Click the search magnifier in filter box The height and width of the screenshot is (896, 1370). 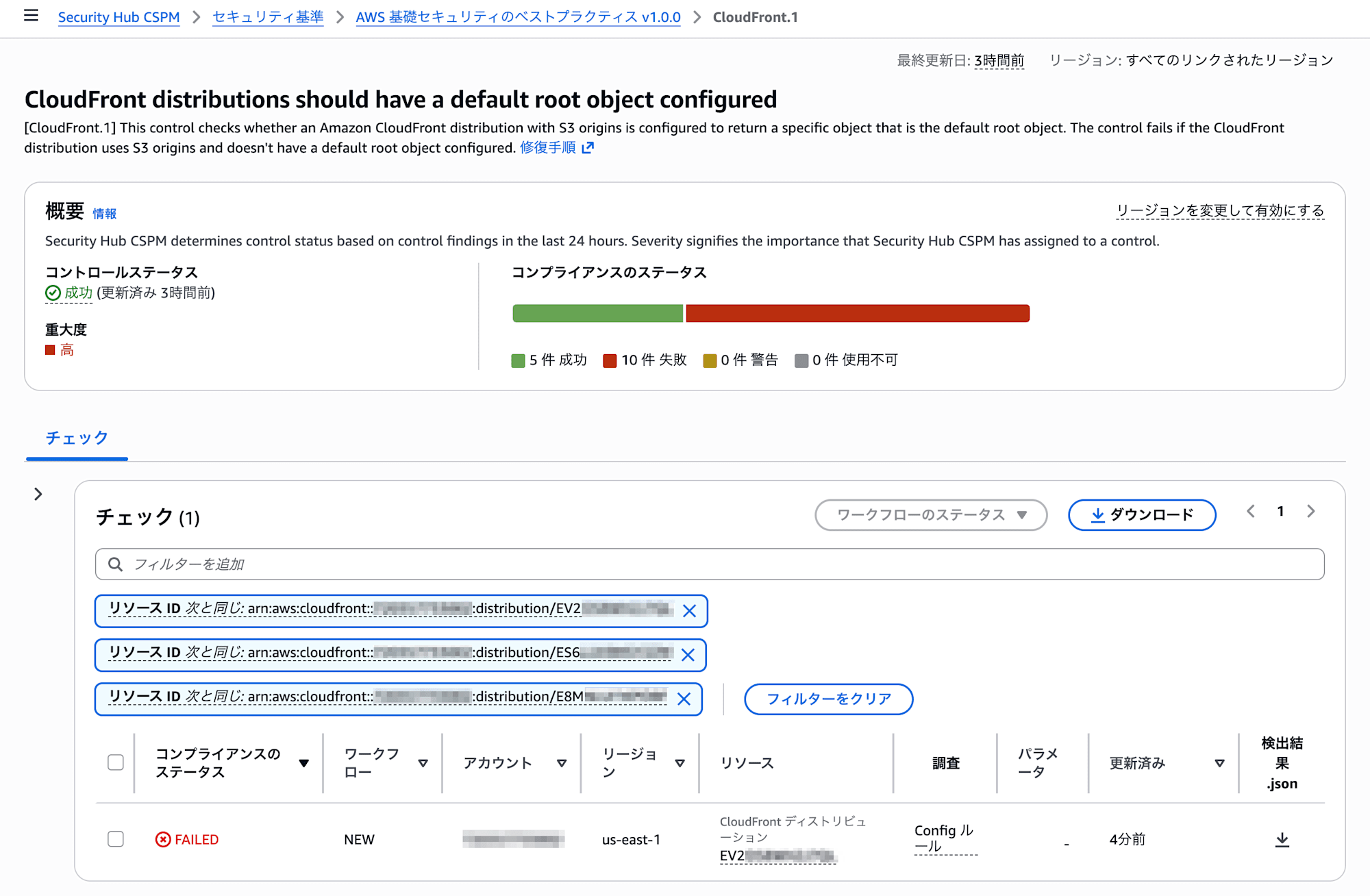[116, 564]
